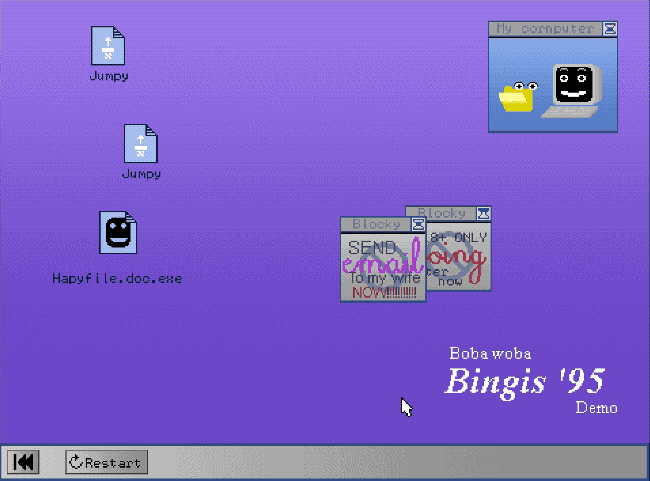Open the topmost Jumpy file icon
The width and height of the screenshot is (650, 481).
pos(108,46)
